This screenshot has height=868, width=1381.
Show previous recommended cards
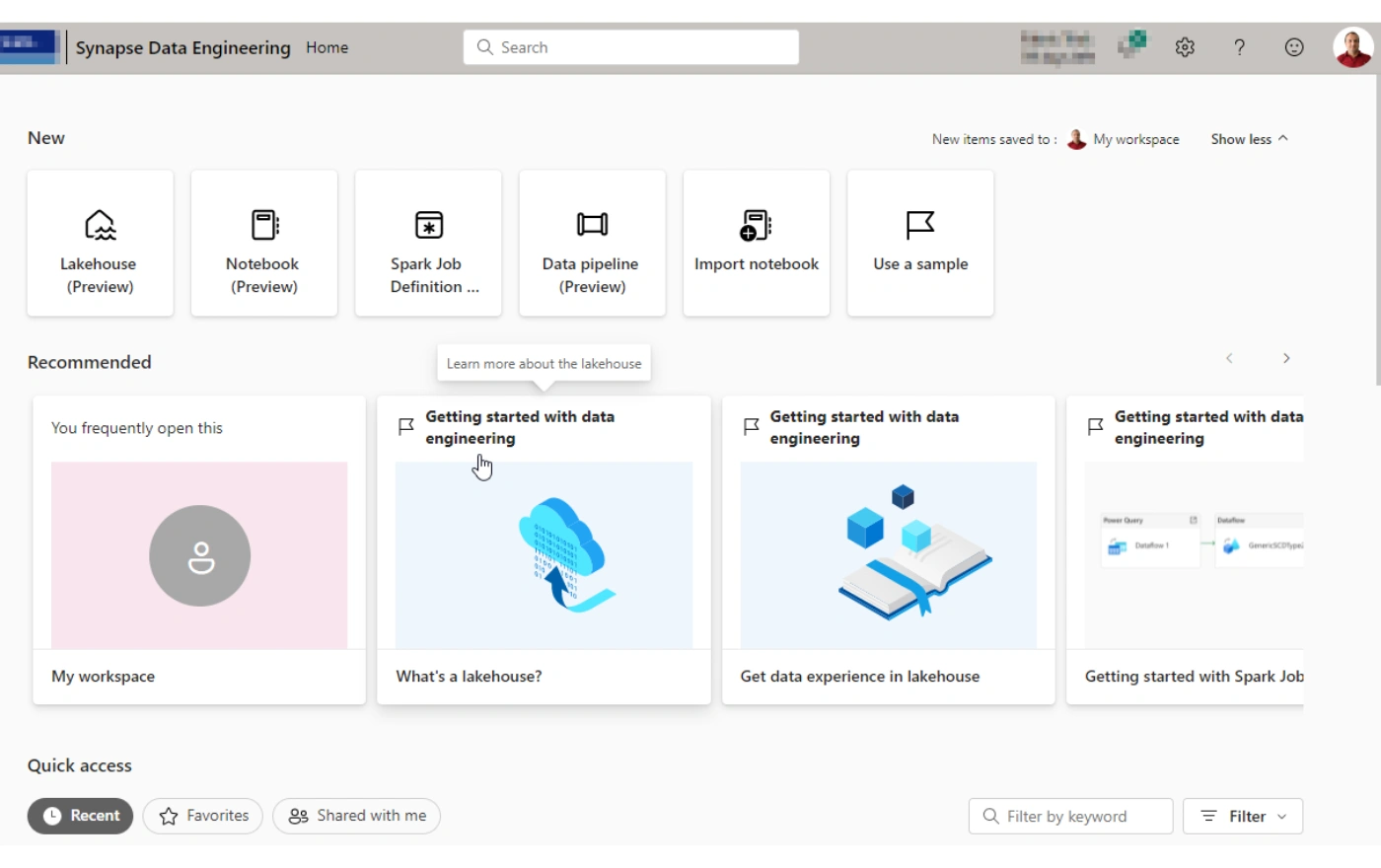coord(1229,358)
